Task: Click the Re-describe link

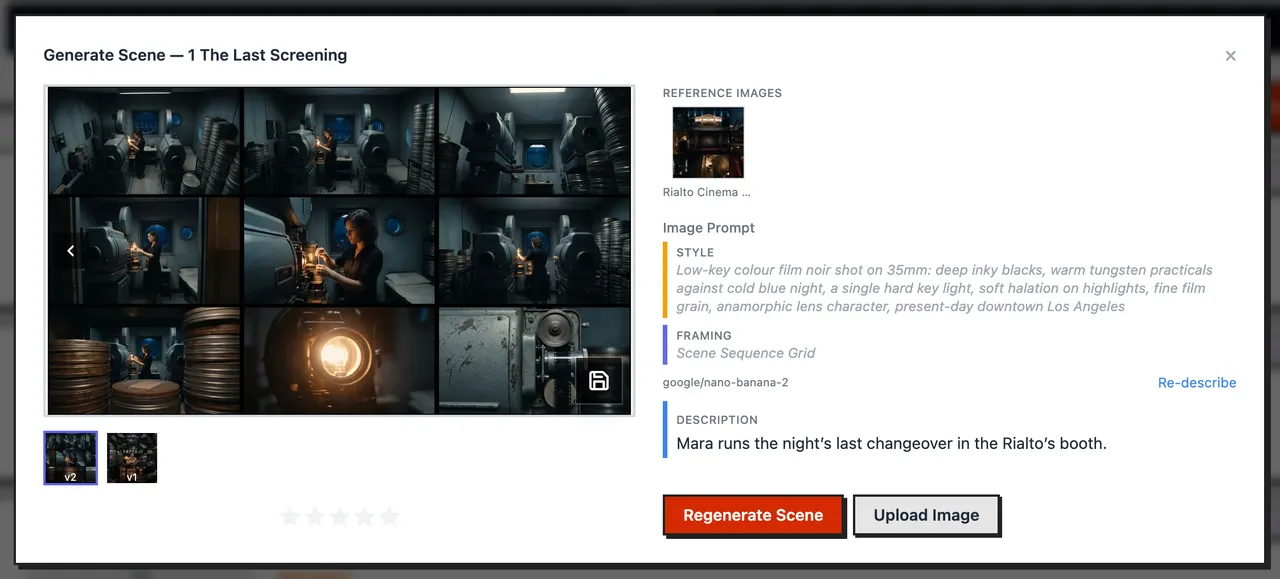Action: coord(1197,383)
